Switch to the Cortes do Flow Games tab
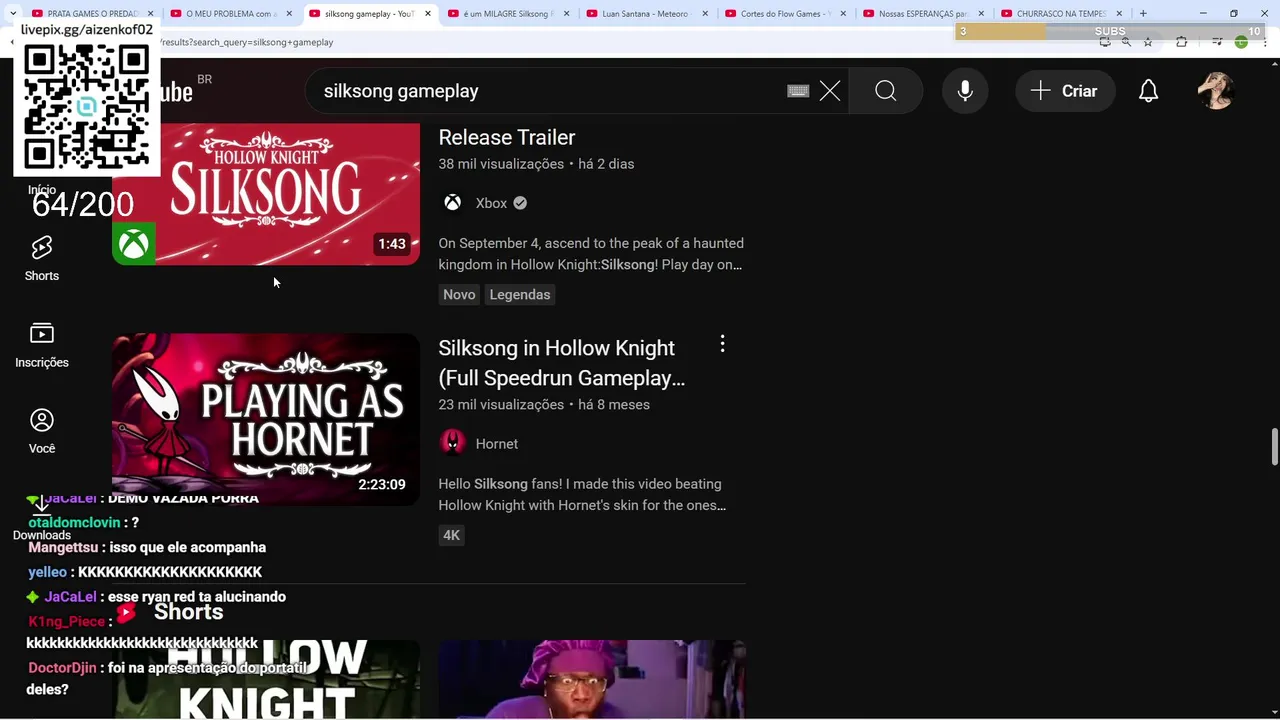 pyautogui.click(x=783, y=14)
